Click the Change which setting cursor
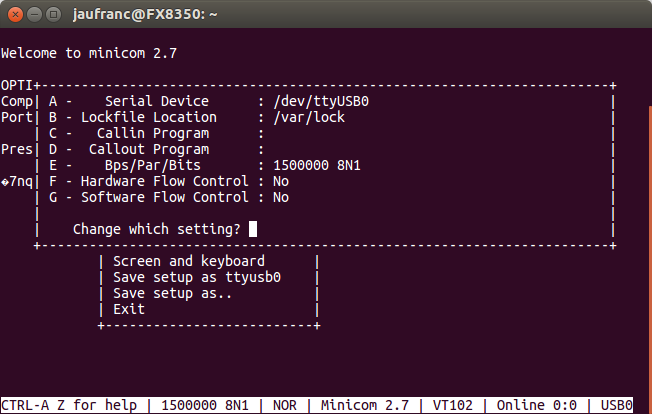This screenshot has width=652, height=414. click(x=253, y=229)
